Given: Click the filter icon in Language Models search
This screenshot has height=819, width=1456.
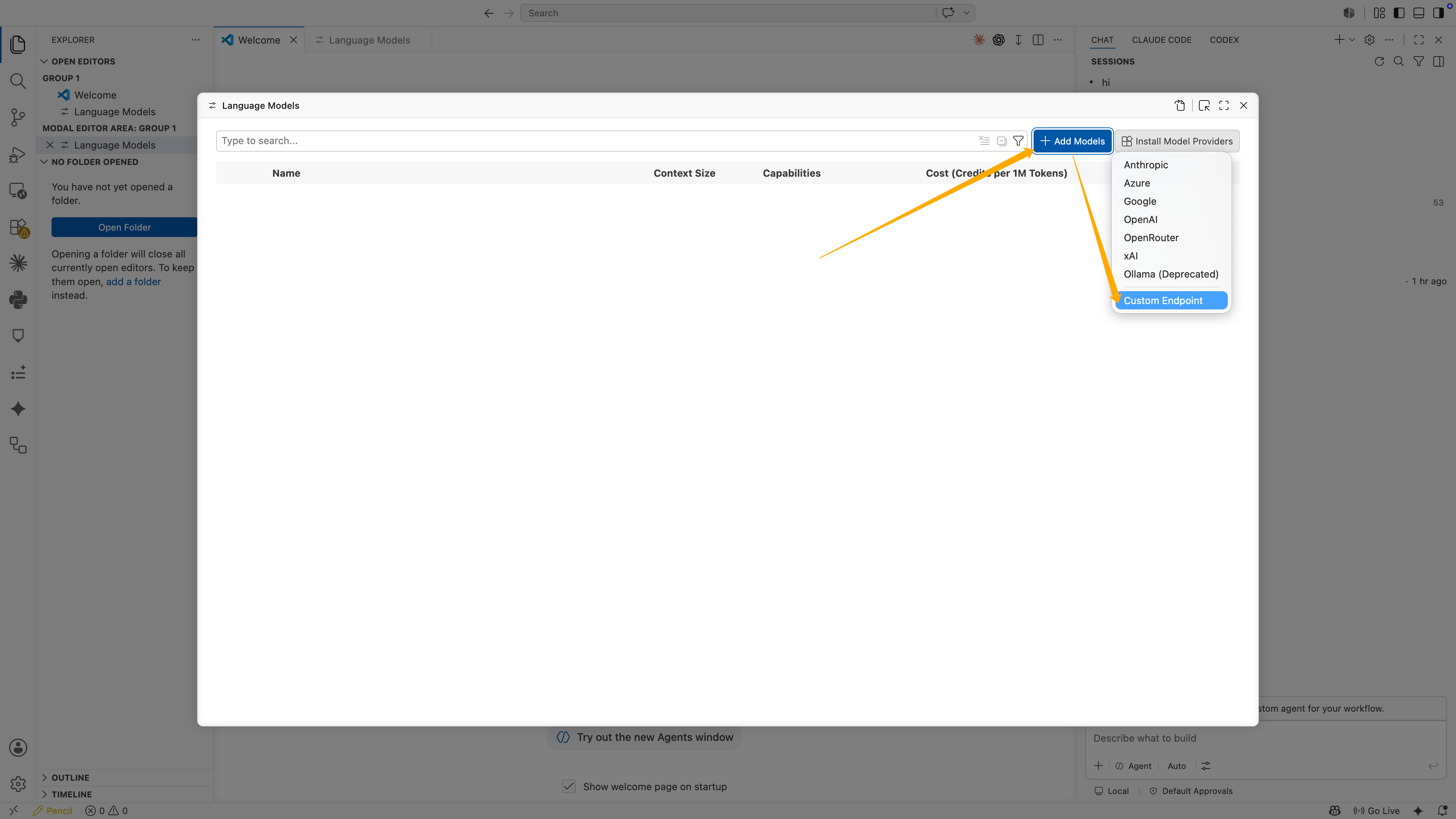Looking at the screenshot, I should (x=1018, y=141).
